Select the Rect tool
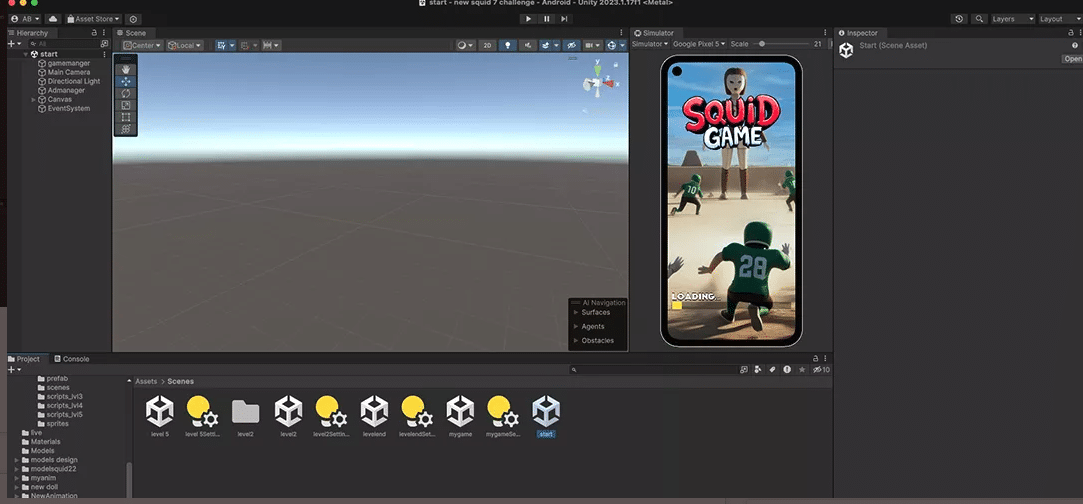 (126, 117)
